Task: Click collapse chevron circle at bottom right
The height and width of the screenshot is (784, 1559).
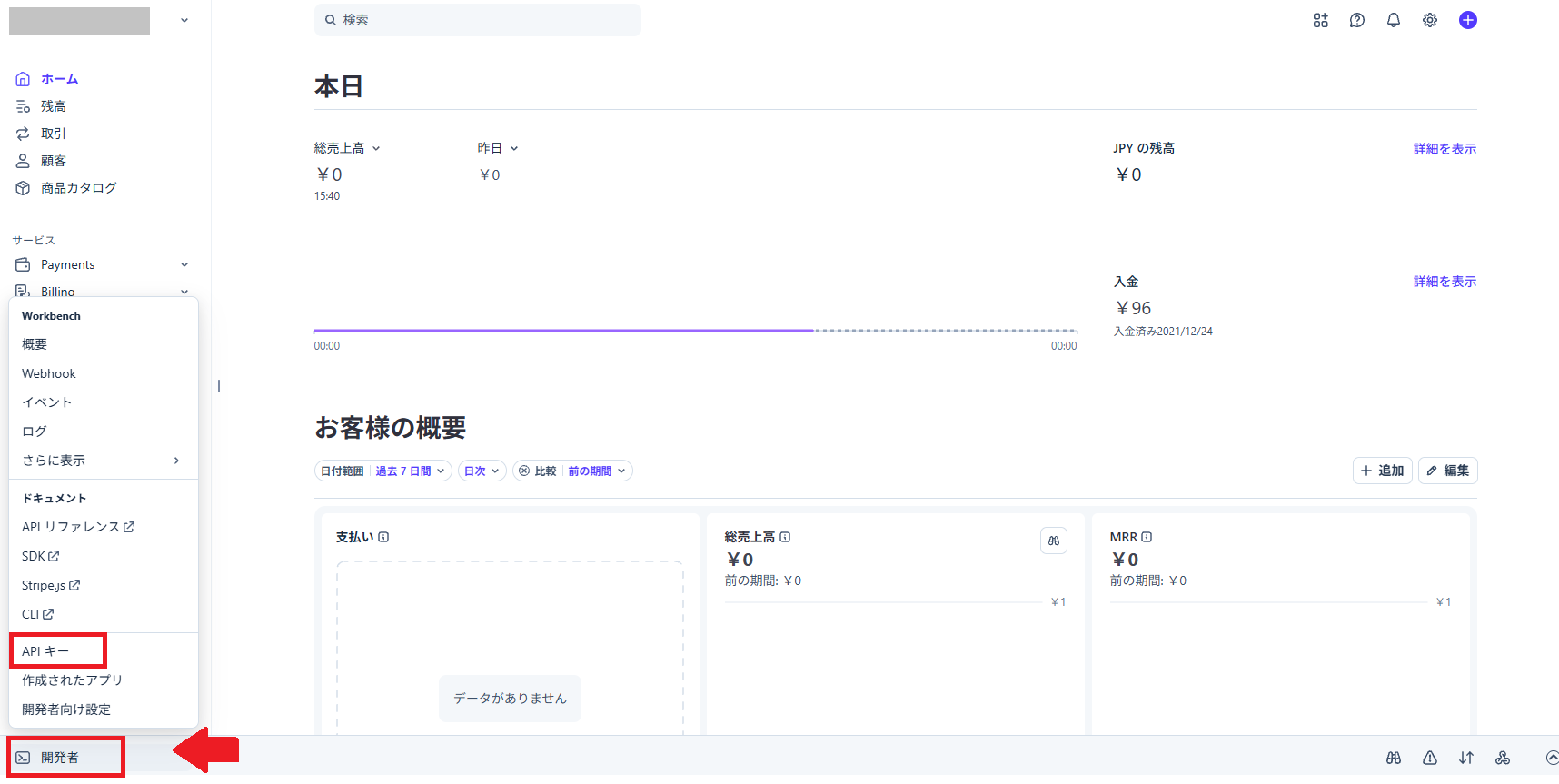Action: click(1552, 758)
